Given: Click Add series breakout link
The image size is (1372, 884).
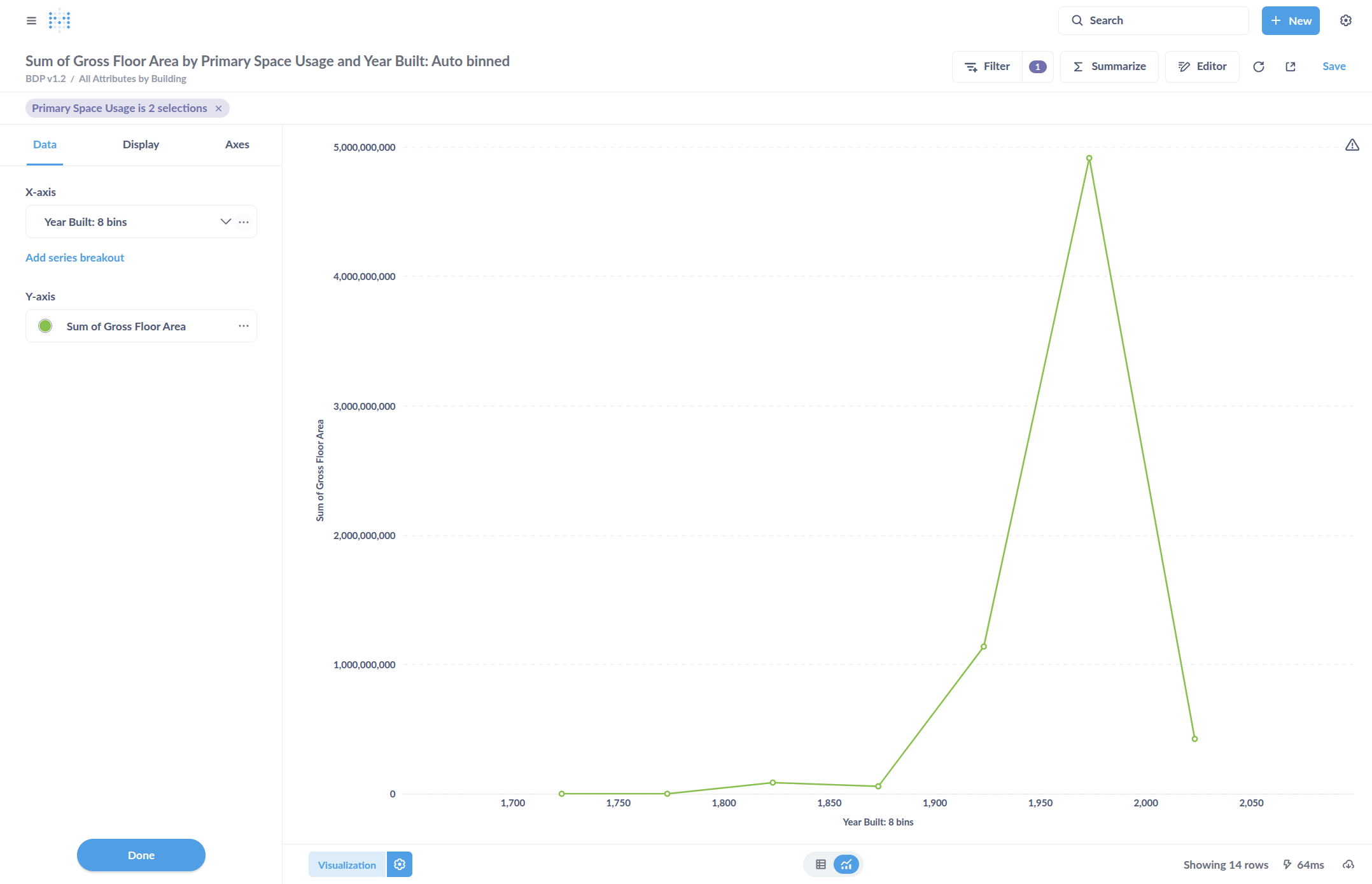Looking at the screenshot, I should click(x=74, y=258).
